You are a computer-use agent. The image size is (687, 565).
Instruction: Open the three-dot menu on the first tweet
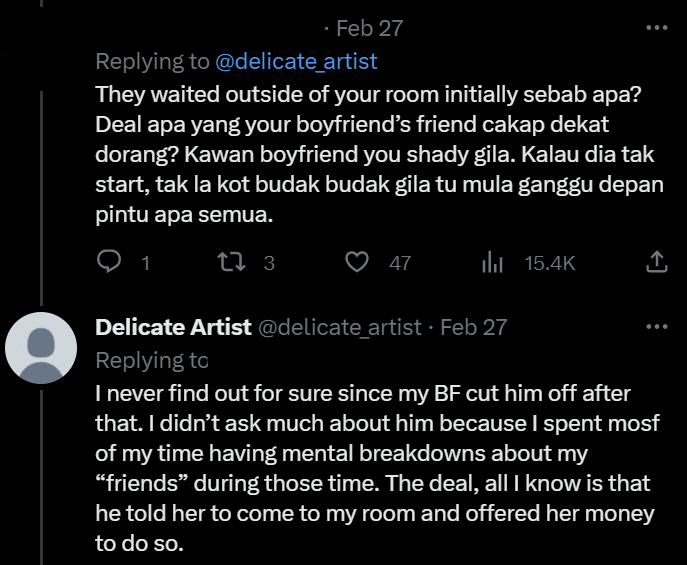[x=657, y=28]
